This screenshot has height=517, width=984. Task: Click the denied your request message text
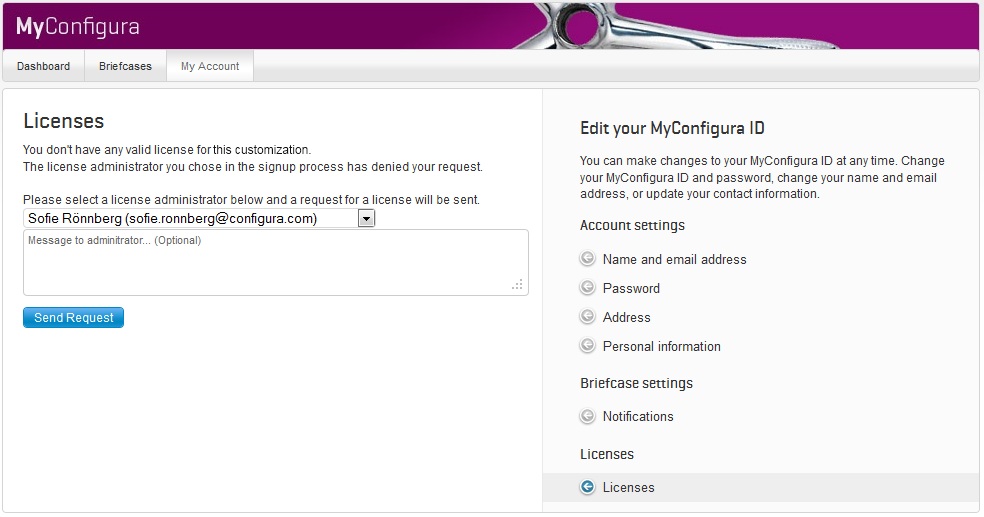(253, 167)
